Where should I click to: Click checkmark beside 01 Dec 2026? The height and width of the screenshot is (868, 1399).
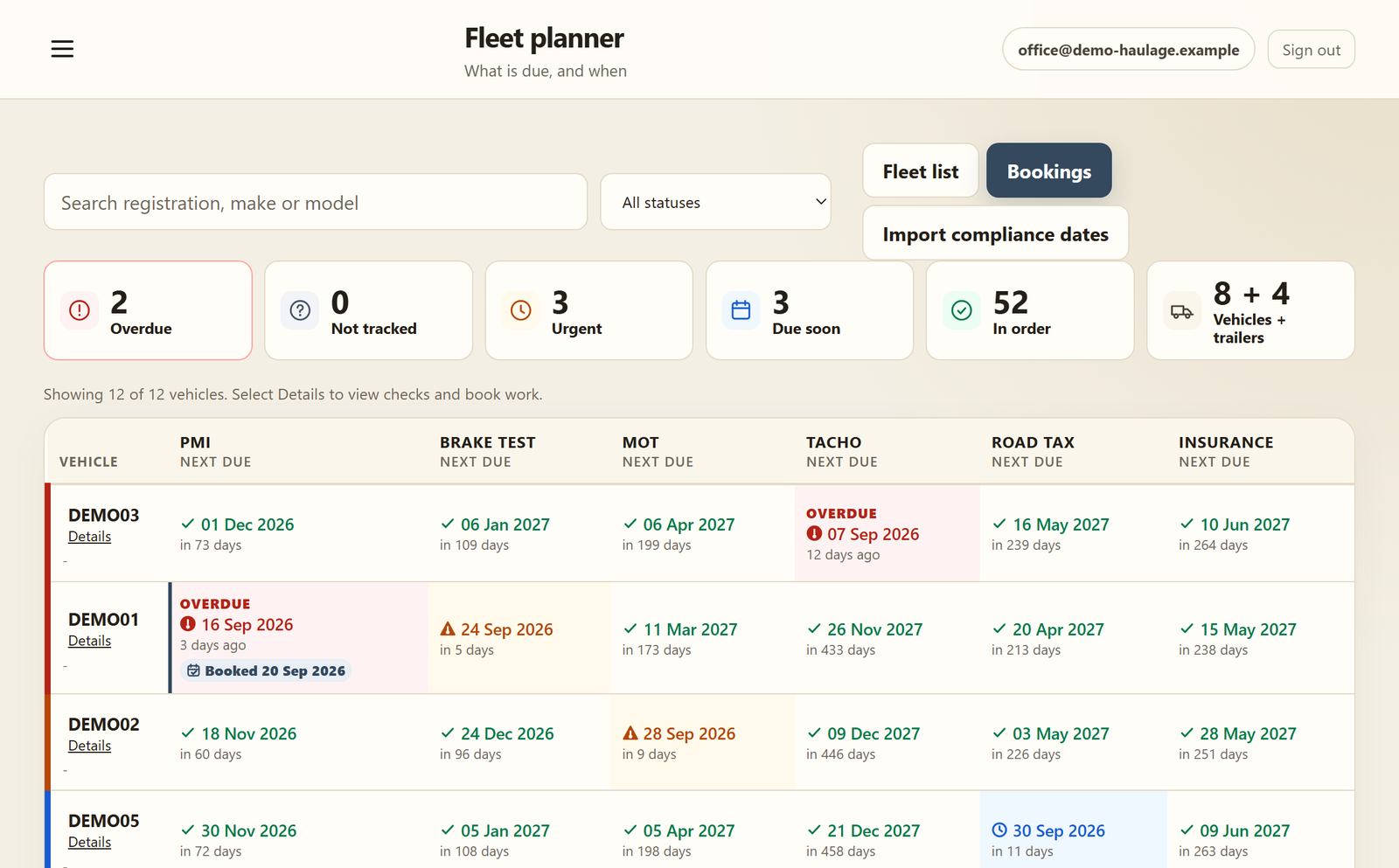pos(187,524)
